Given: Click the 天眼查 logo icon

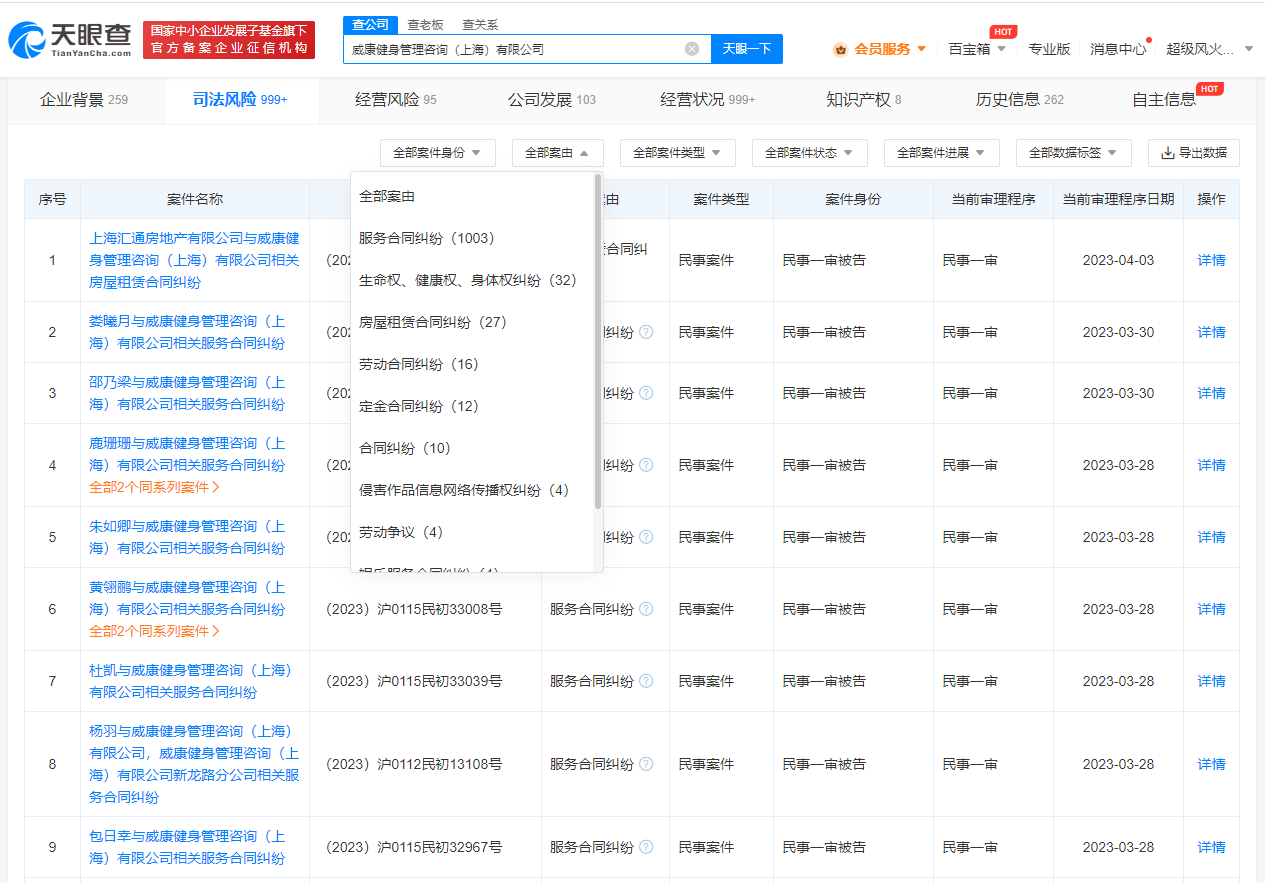Looking at the screenshot, I should (x=26, y=37).
